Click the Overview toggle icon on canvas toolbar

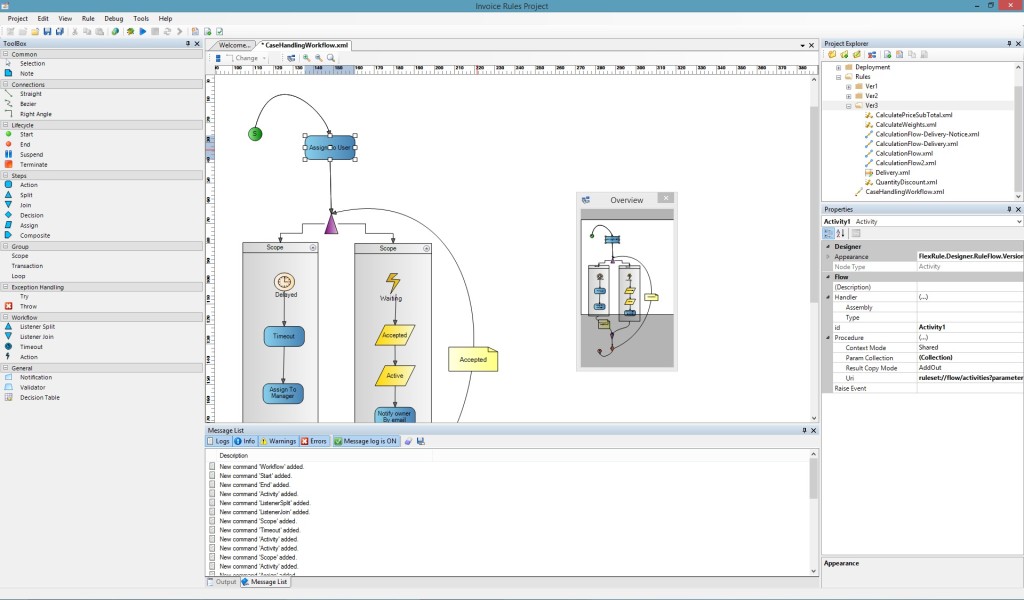pyautogui.click(x=291, y=58)
